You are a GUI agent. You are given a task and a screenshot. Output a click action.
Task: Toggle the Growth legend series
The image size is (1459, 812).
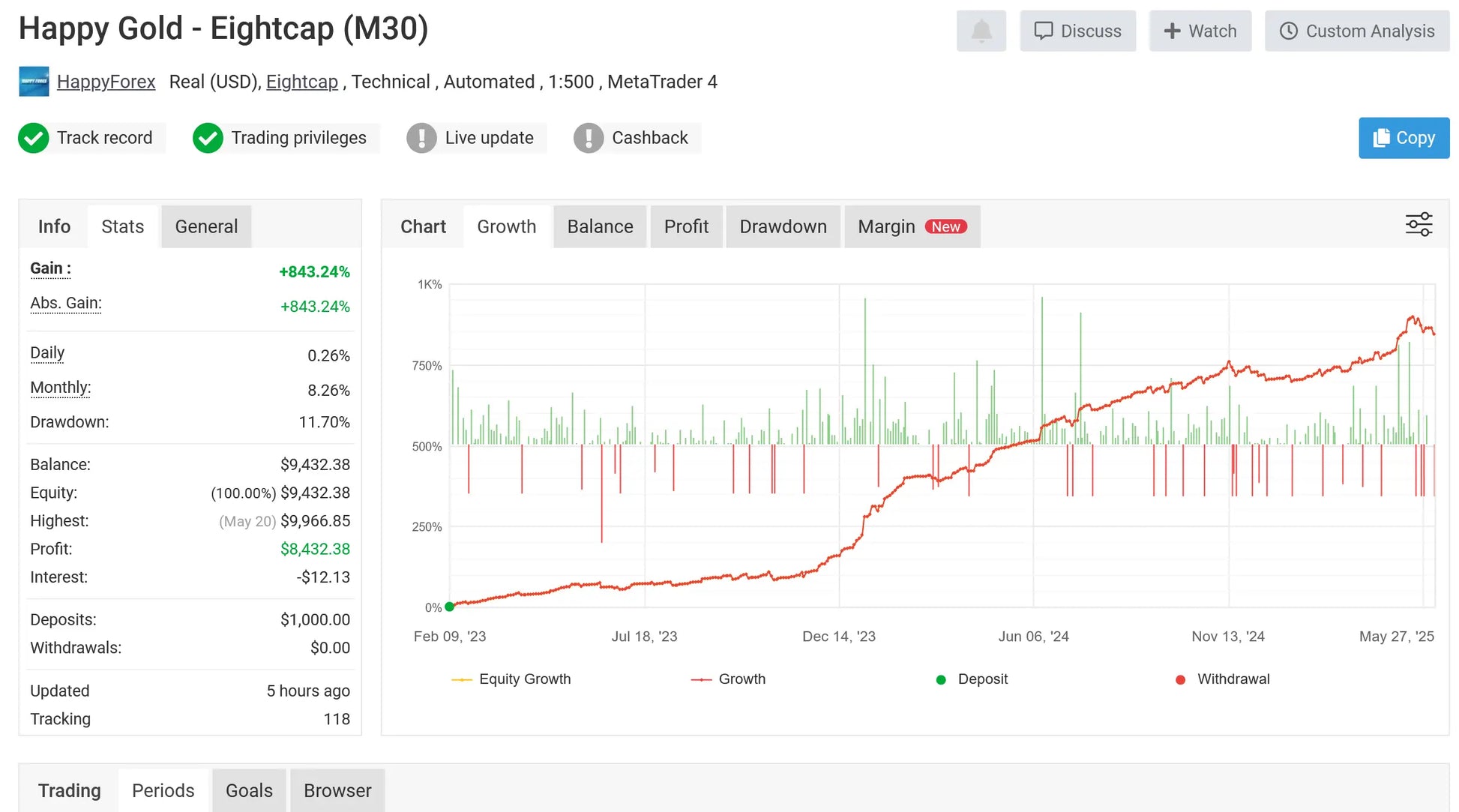point(728,679)
